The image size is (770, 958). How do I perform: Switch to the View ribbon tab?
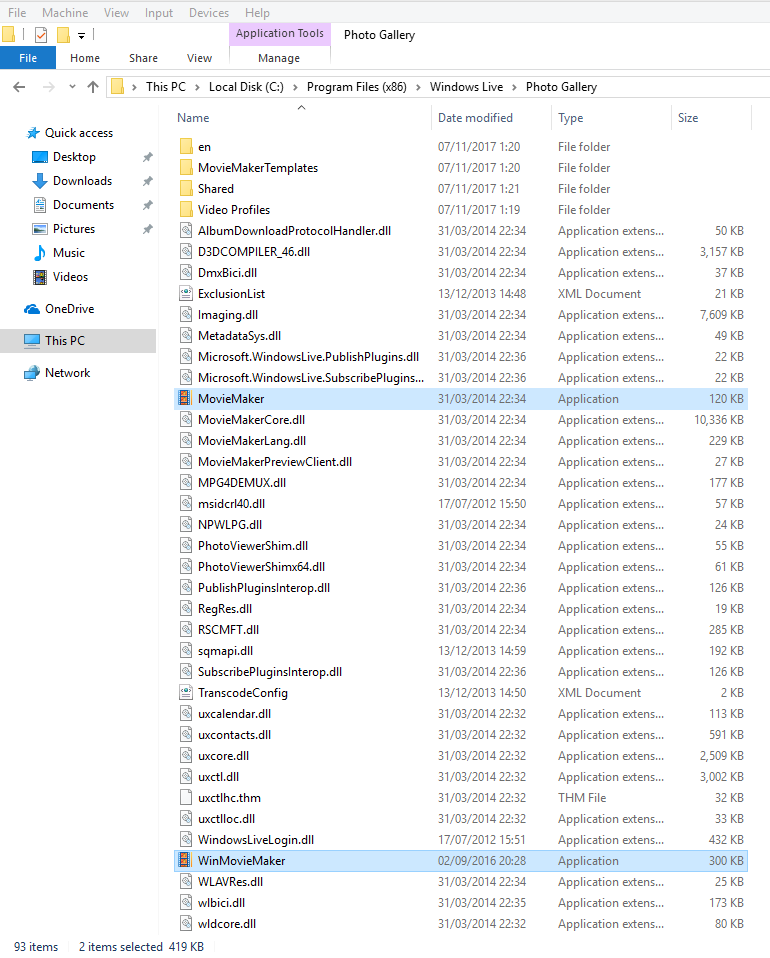tap(199, 58)
